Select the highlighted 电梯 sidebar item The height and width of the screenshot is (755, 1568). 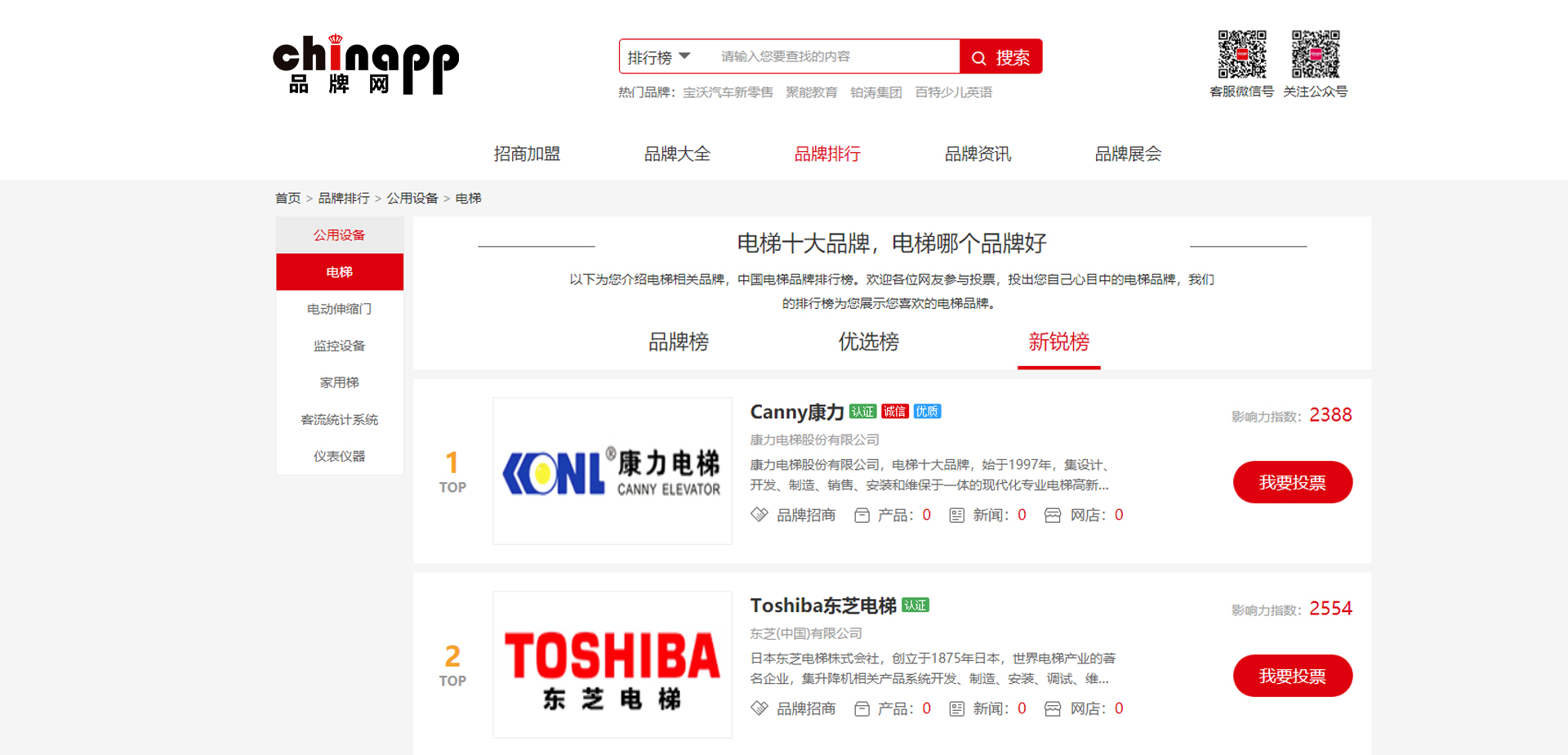pyautogui.click(x=340, y=272)
